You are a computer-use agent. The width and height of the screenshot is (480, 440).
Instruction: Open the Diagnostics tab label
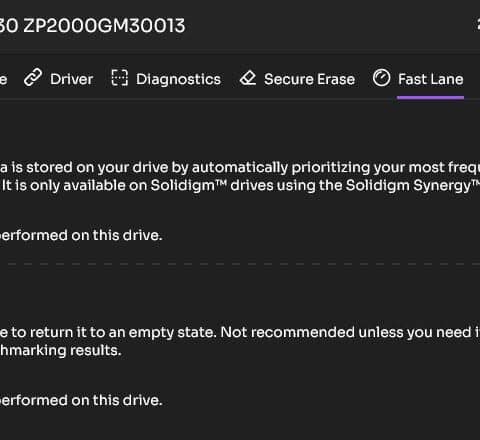point(178,80)
